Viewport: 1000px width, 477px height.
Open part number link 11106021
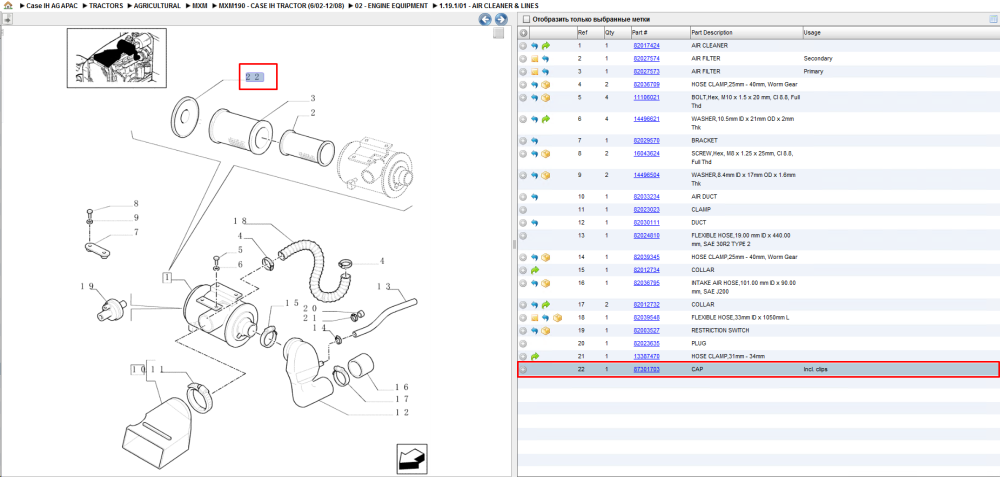[646, 98]
